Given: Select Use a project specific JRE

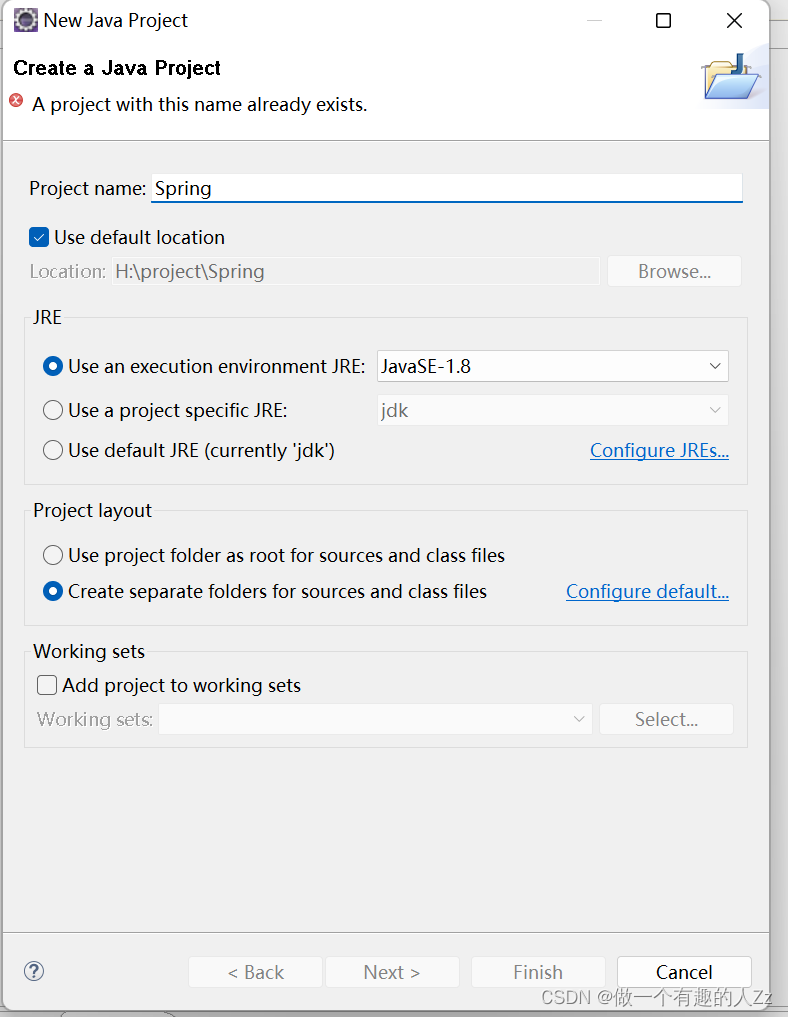Looking at the screenshot, I should (53, 410).
